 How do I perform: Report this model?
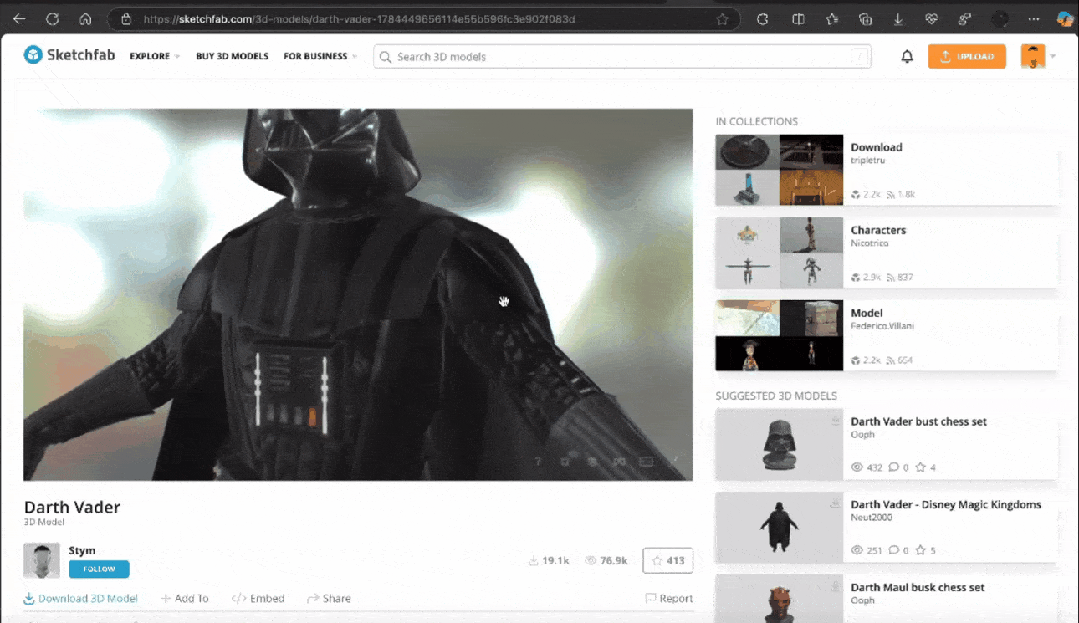669,598
